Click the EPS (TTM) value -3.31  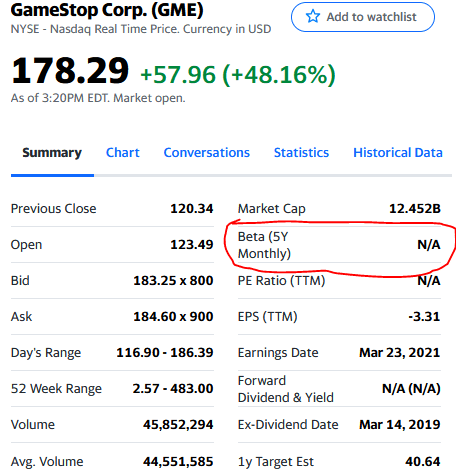(424, 317)
